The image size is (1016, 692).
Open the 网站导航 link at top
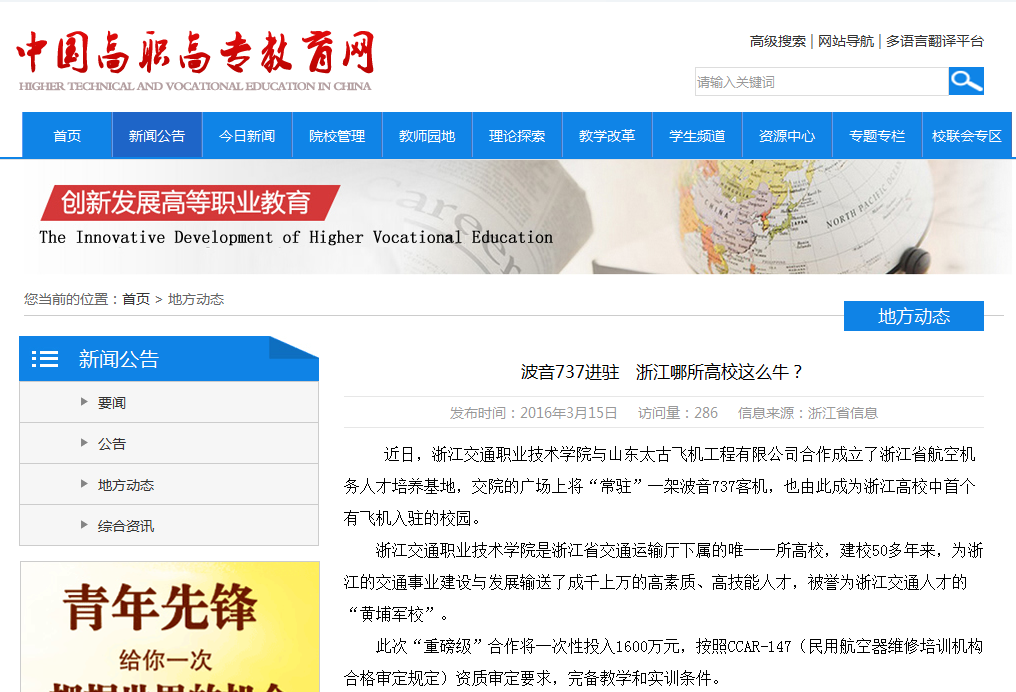click(845, 41)
